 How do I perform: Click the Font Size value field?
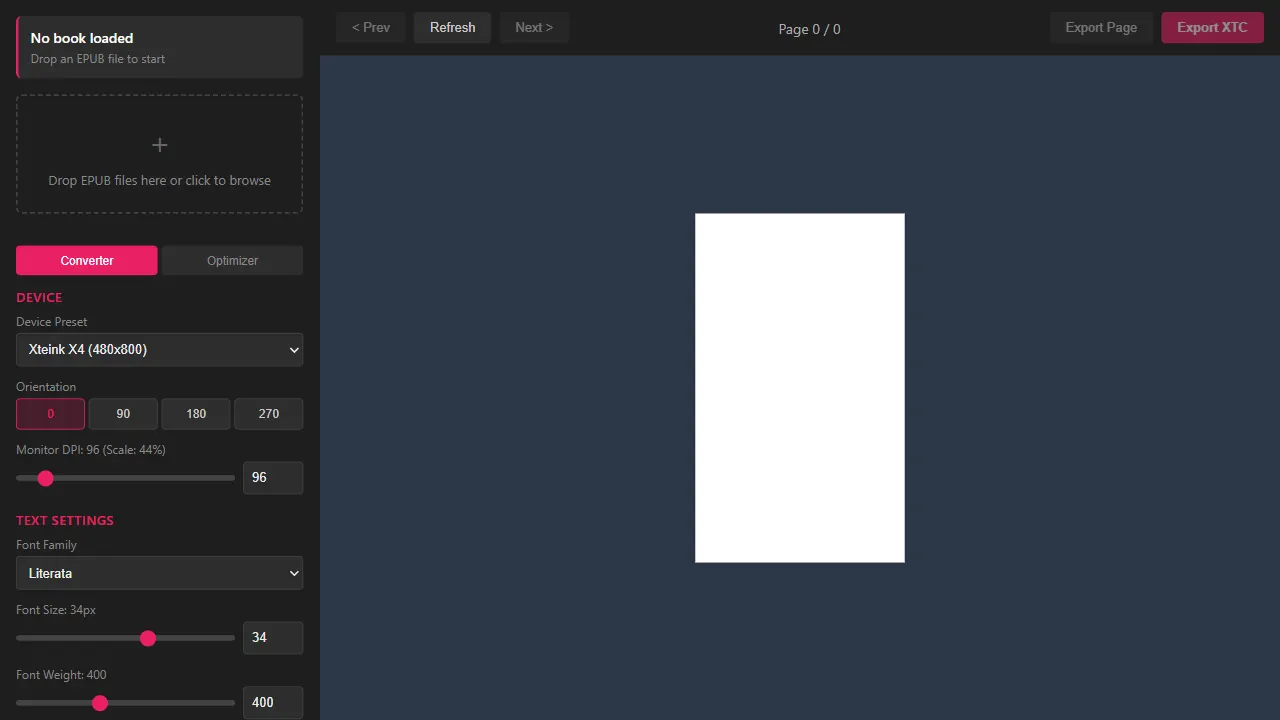[273, 638]
